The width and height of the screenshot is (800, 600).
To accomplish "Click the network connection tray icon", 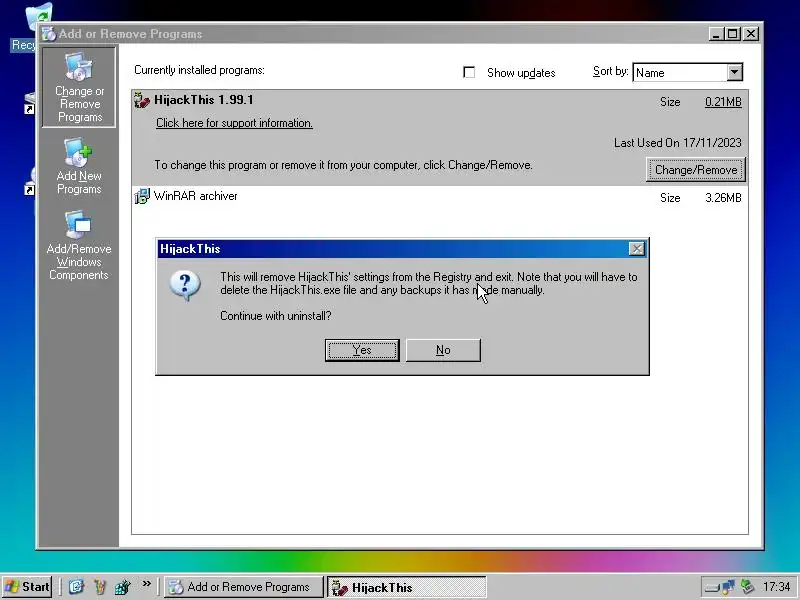I will [x=729, y=587].
